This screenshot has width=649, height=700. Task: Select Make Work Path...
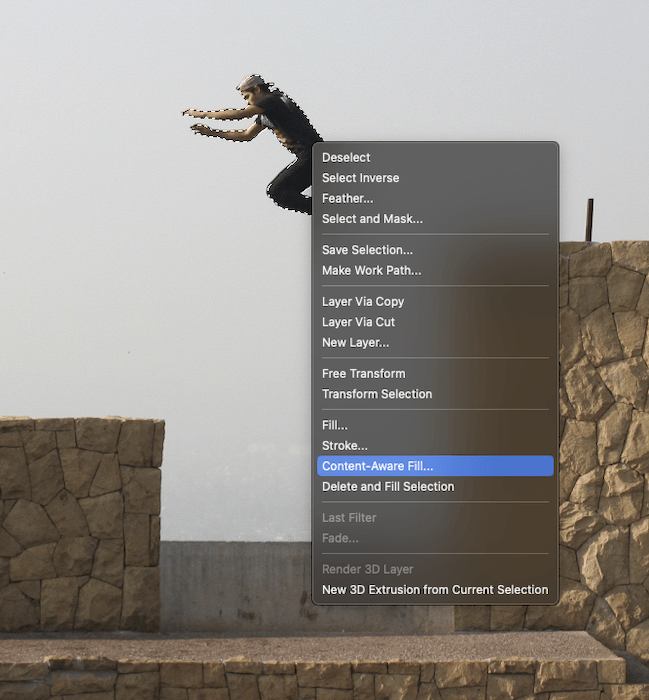point(435,271)
